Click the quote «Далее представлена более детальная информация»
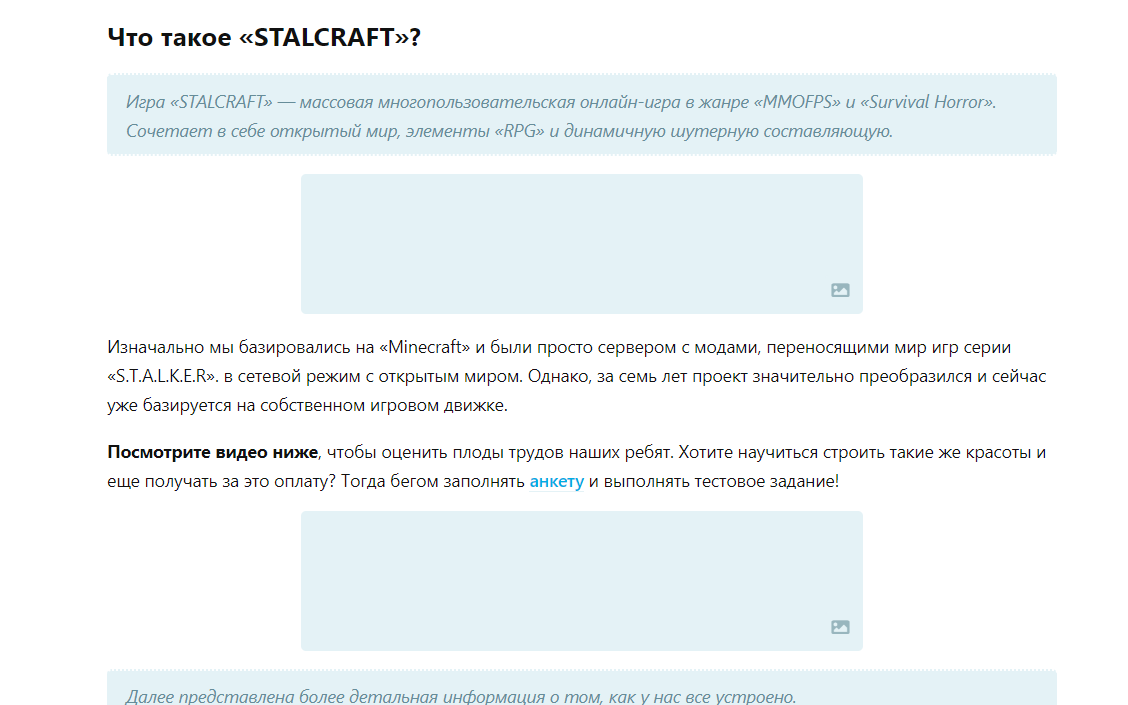 460,696
